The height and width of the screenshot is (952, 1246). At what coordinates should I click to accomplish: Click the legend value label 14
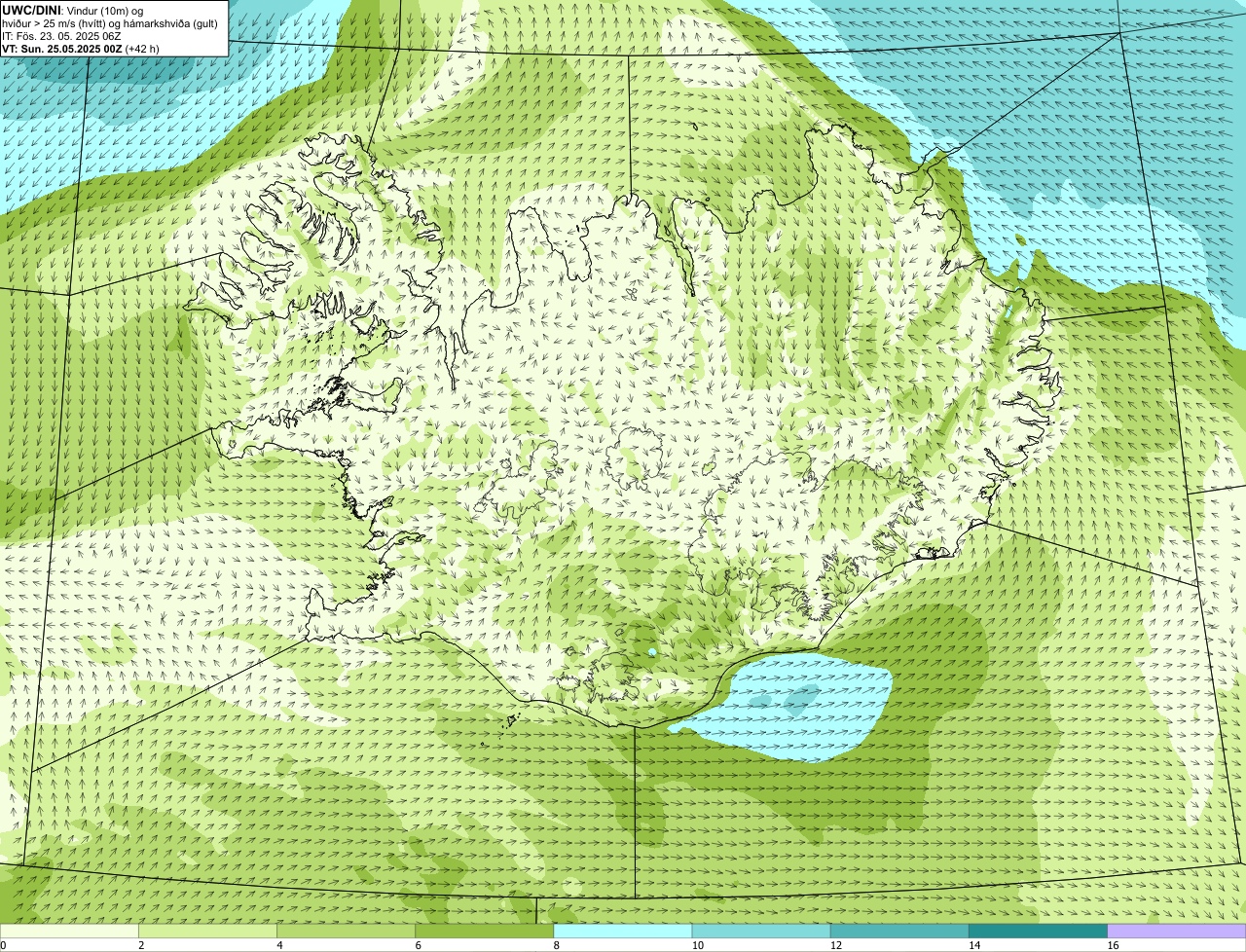973,945
